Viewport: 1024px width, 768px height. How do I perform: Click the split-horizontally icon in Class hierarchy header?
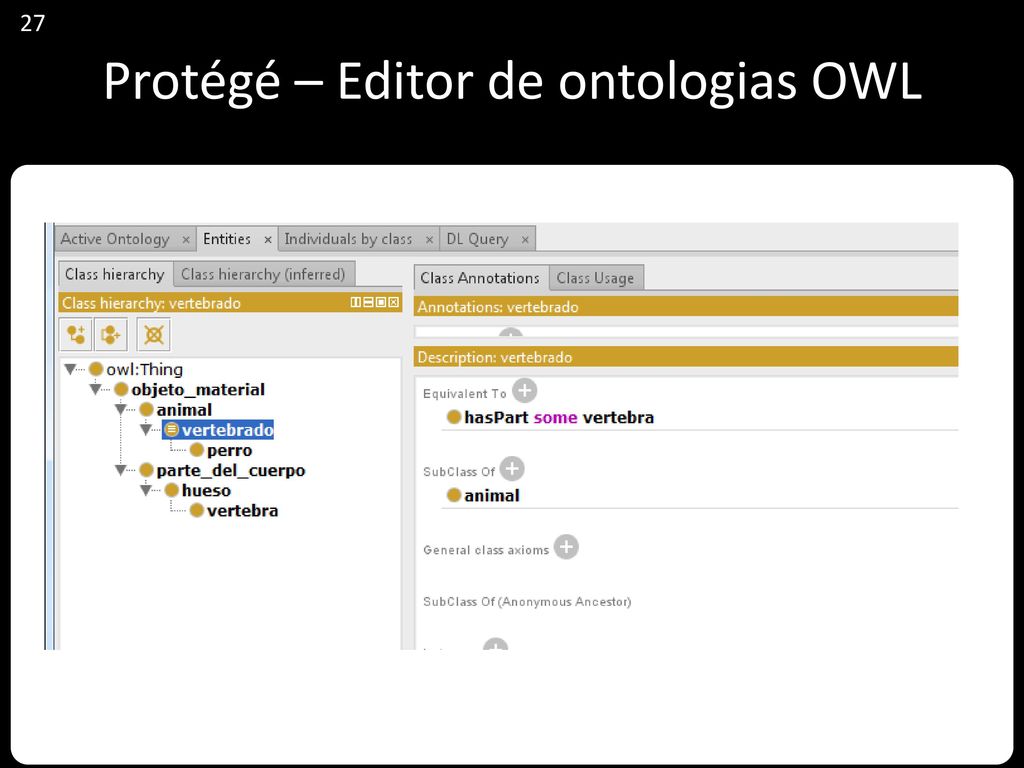tap(368, 302)
